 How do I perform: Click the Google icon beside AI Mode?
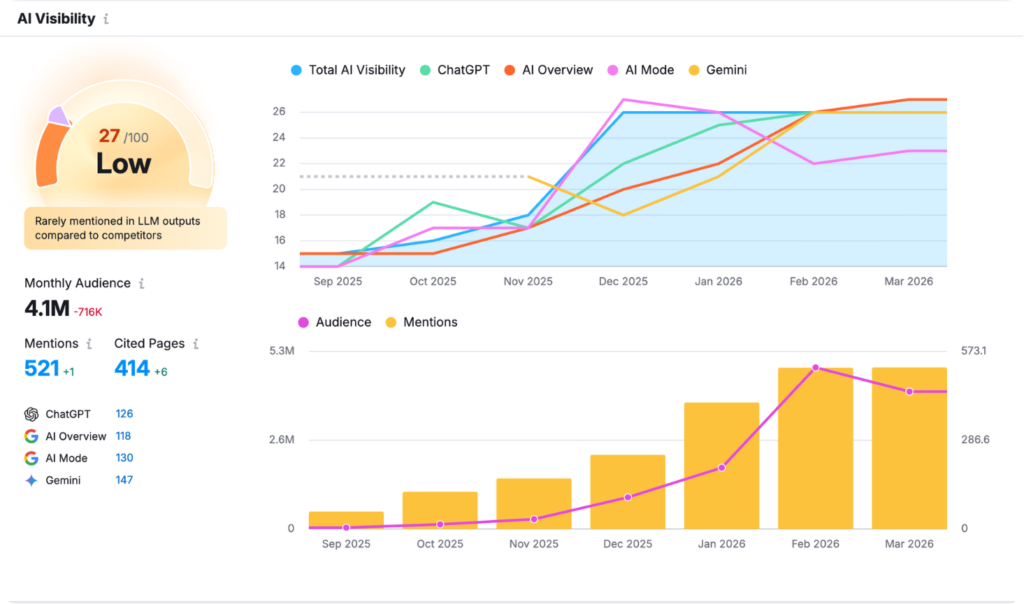click(31, 458)
